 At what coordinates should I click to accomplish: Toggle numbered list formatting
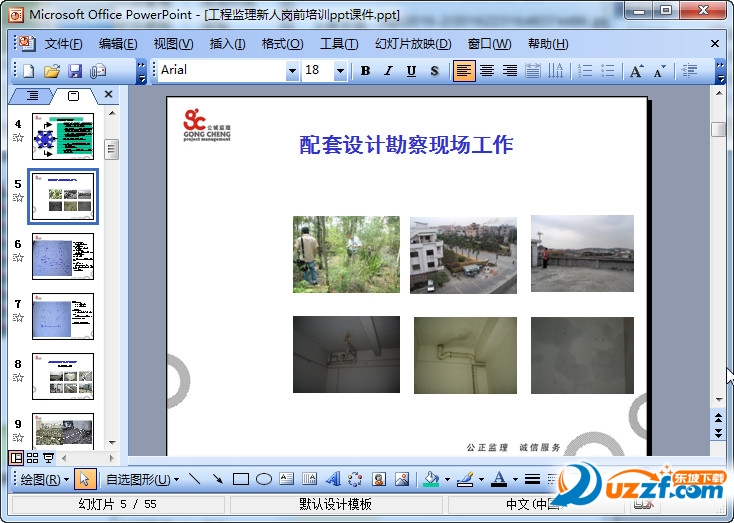click(x=585, y=71)
